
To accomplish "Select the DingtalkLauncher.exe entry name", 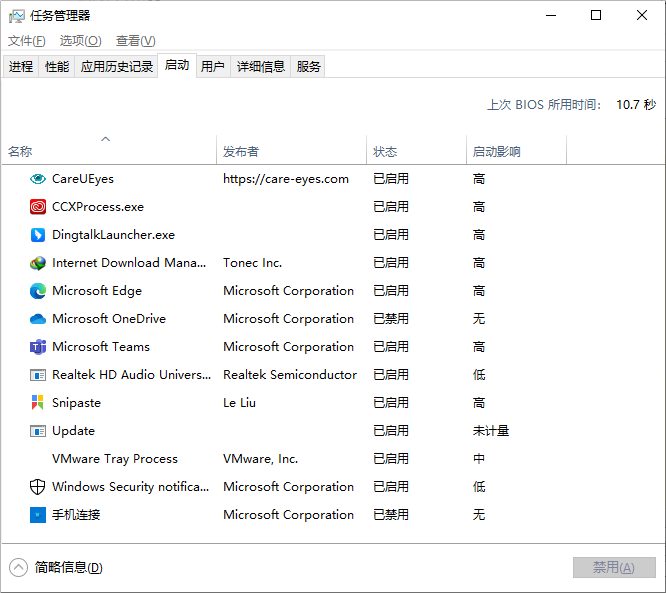I will (x=113, y=235).
